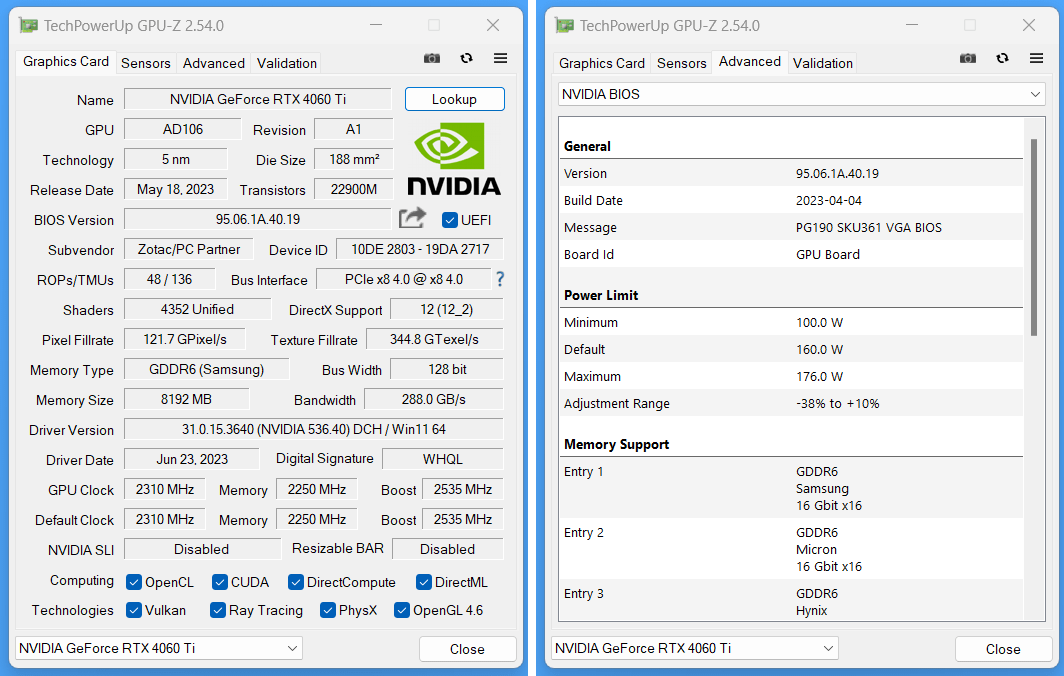
Task: Click the Release Date May 18, 2023 field
Action: pyautogui.click(x=175, y=189)
